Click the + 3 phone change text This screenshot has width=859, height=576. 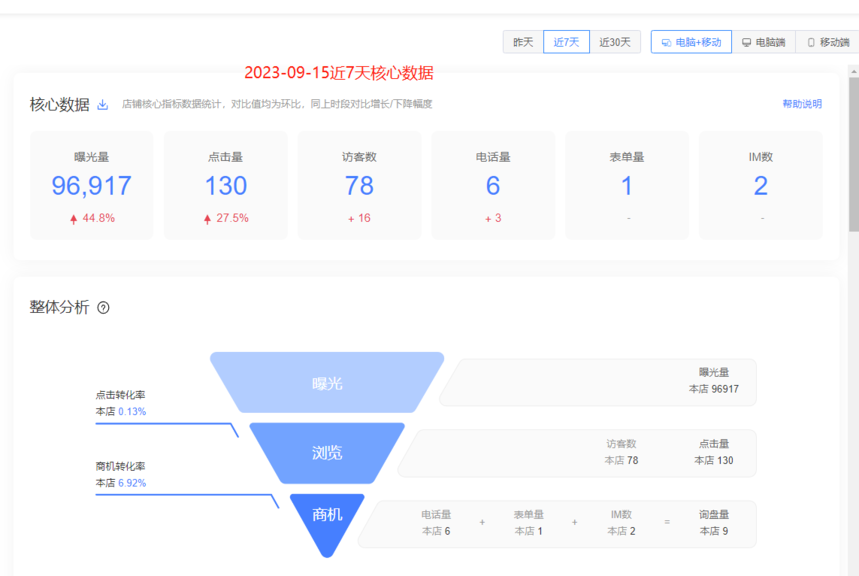tap(493, 218)
